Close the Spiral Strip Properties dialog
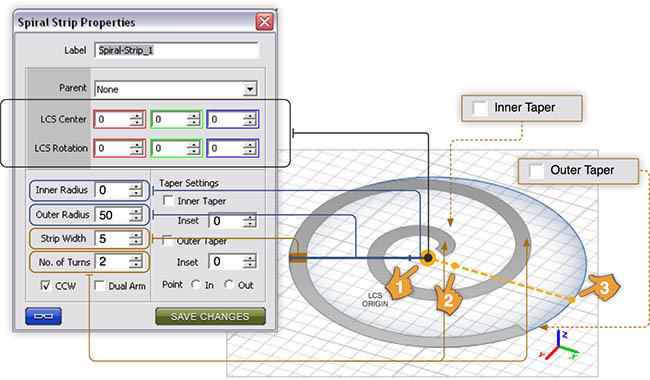Image resolution: width=650 pixels, height=380 pixels. [264, 22]
